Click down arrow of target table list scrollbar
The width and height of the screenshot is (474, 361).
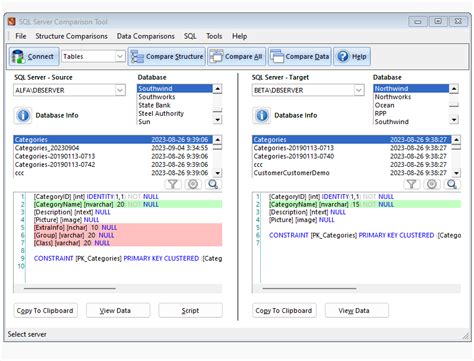(456, 173)
